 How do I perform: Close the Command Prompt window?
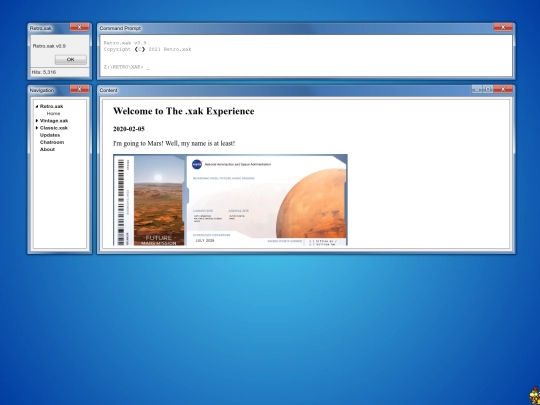(x=503, y=27)
